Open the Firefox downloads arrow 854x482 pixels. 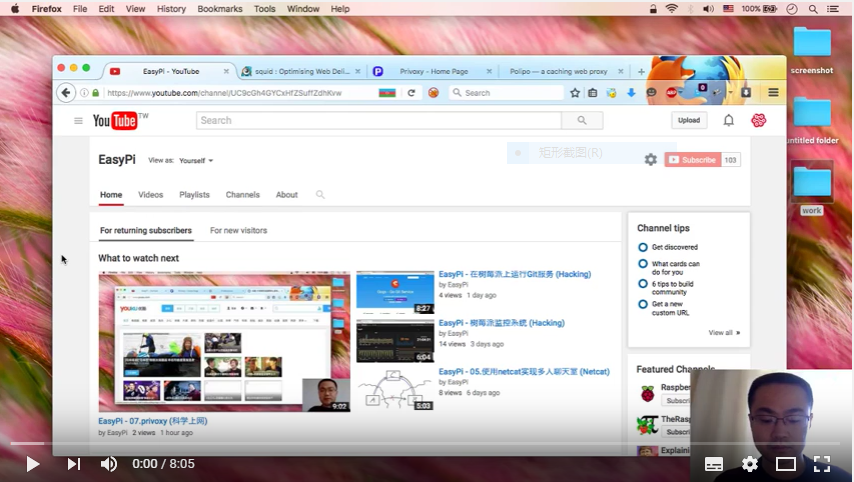point(631,93)
